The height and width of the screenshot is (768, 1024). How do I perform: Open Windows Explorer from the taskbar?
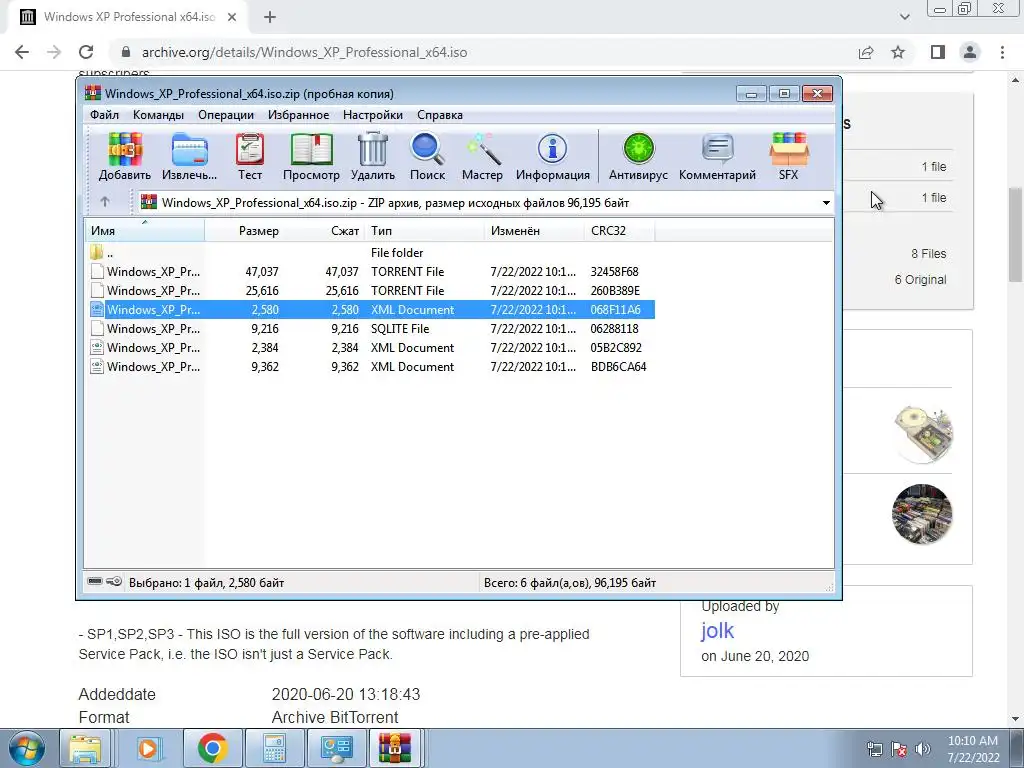[x=86, y=748]
